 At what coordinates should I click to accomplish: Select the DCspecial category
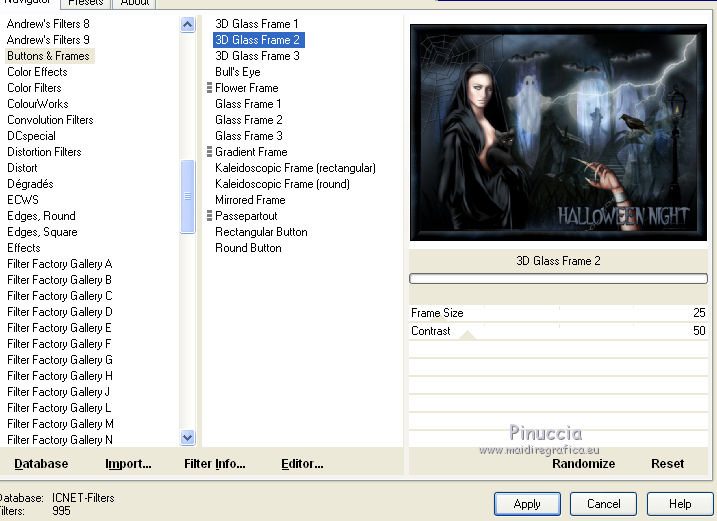[x=32, y=136]
